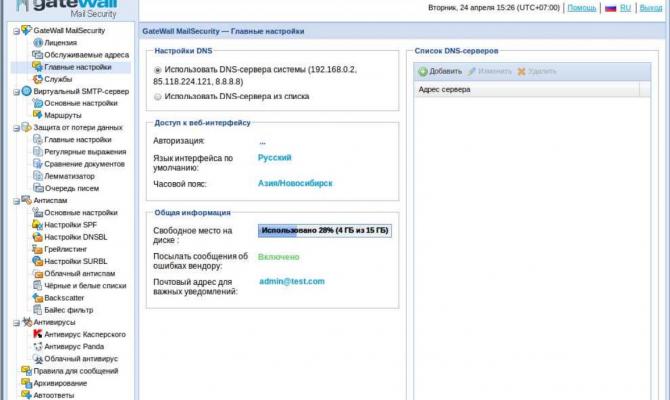670x400 pixels.
Task: Collapse the Защита от потери данных node
Action: click(16, 128)
